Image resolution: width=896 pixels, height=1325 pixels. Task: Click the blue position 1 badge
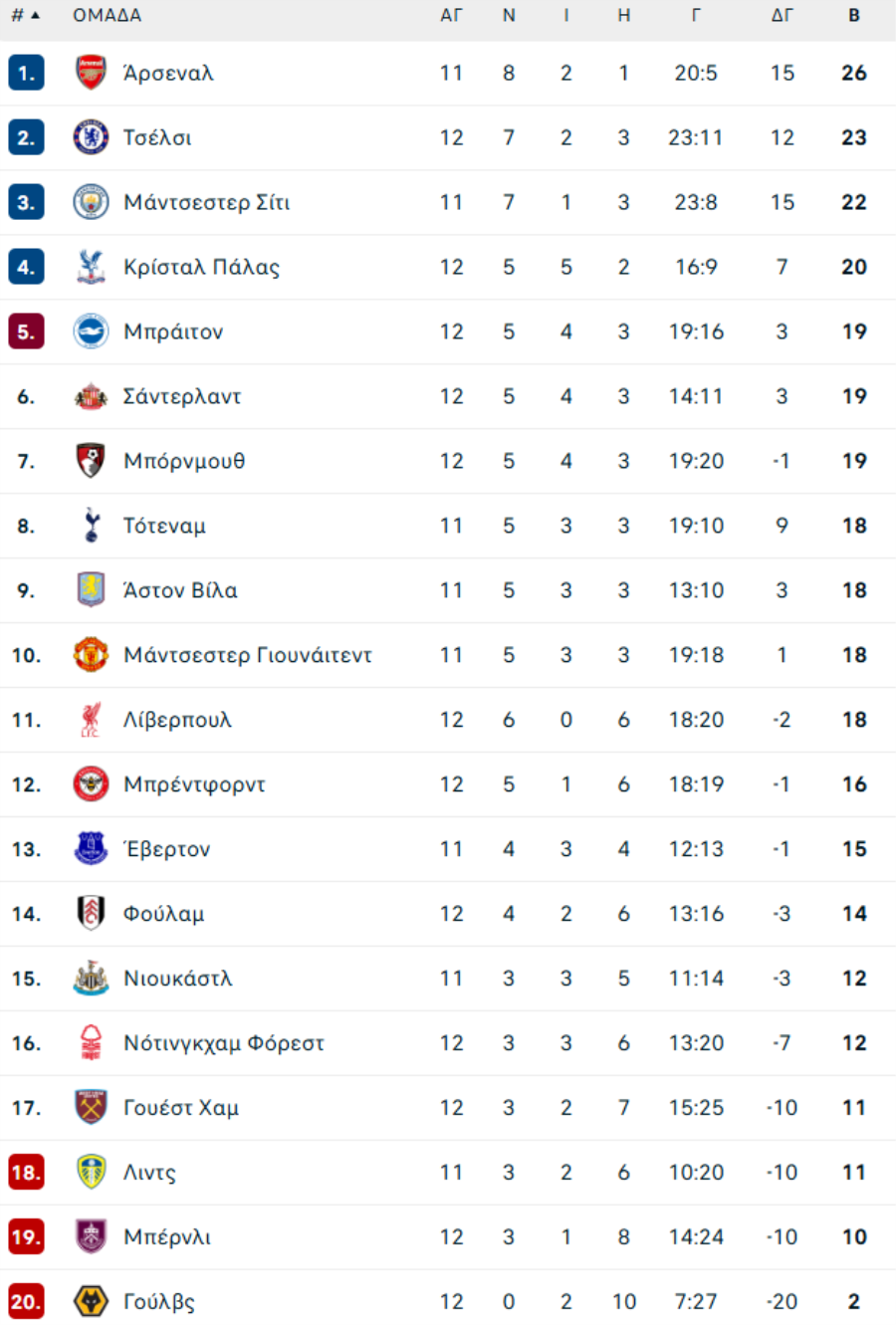pos(26,73)
